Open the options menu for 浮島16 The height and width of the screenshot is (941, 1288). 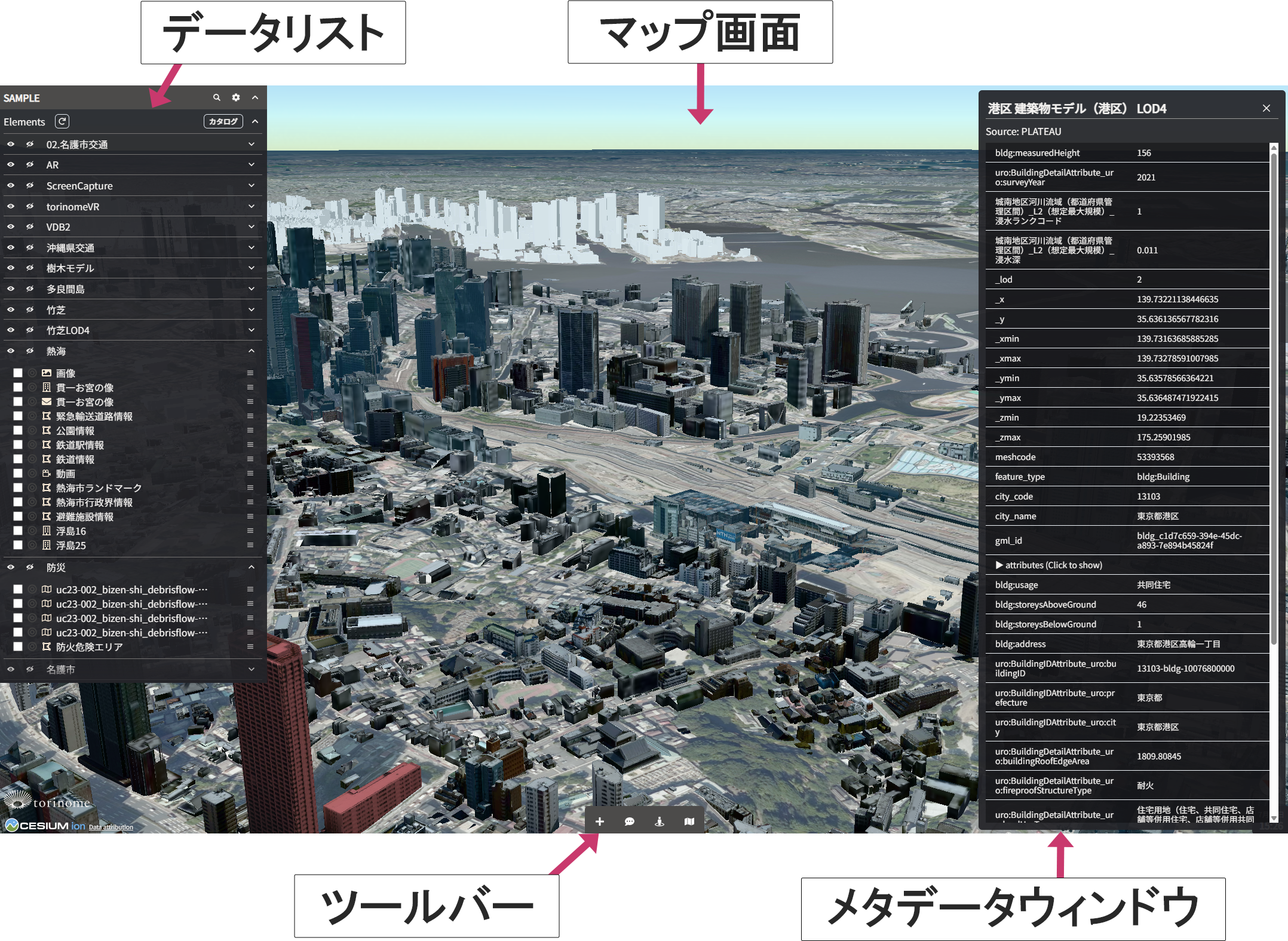point(250,531)
